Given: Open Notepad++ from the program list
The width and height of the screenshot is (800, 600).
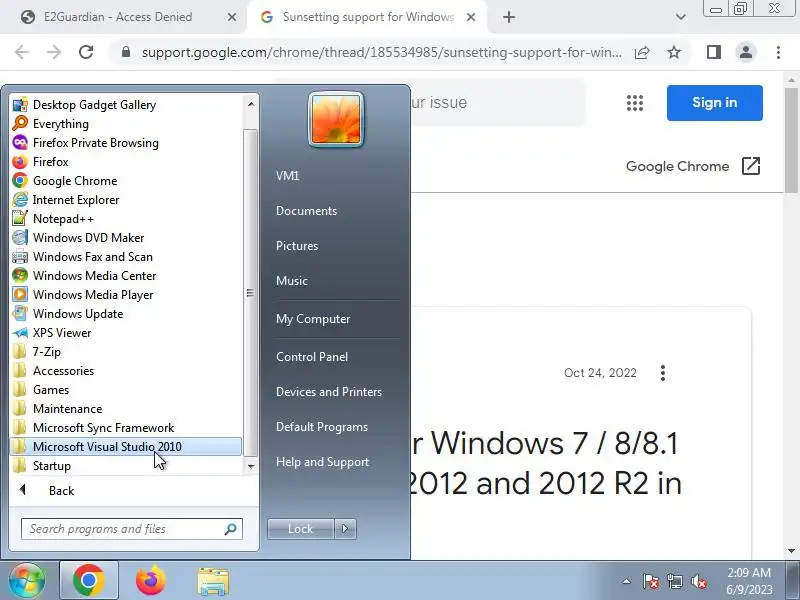Looking at the screenshot, I should [126, 218].
